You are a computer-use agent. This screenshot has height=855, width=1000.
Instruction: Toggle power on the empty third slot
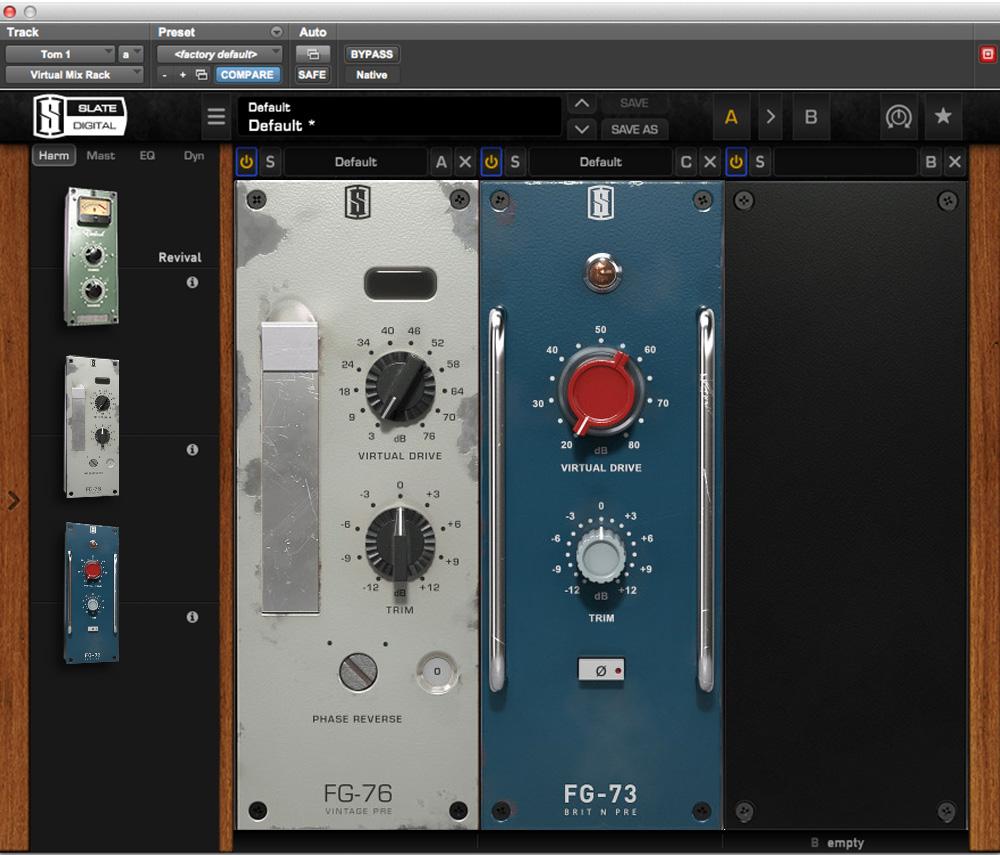(736, 162)
